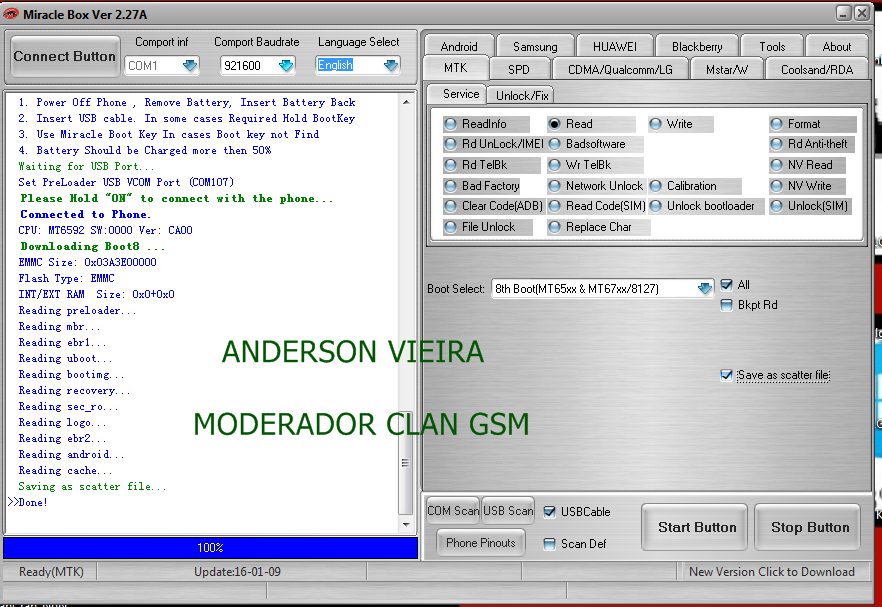882x607 pixels.
Task: Choose the Format radio option
Action: point(813,124)
